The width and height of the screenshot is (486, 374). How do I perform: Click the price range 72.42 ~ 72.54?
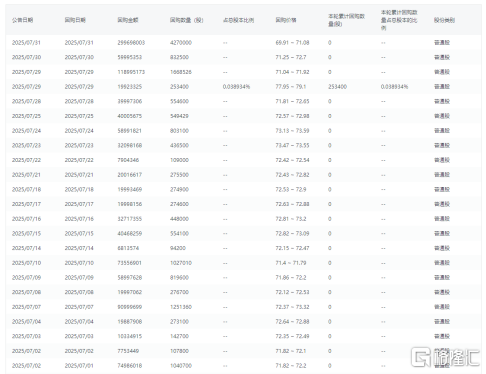[292, 160]
